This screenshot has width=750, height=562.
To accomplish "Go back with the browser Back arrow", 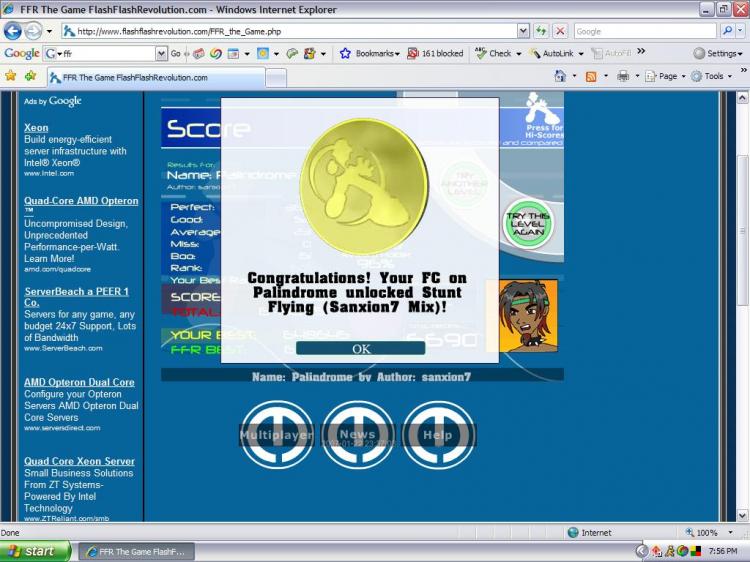I will click(12, 32).
